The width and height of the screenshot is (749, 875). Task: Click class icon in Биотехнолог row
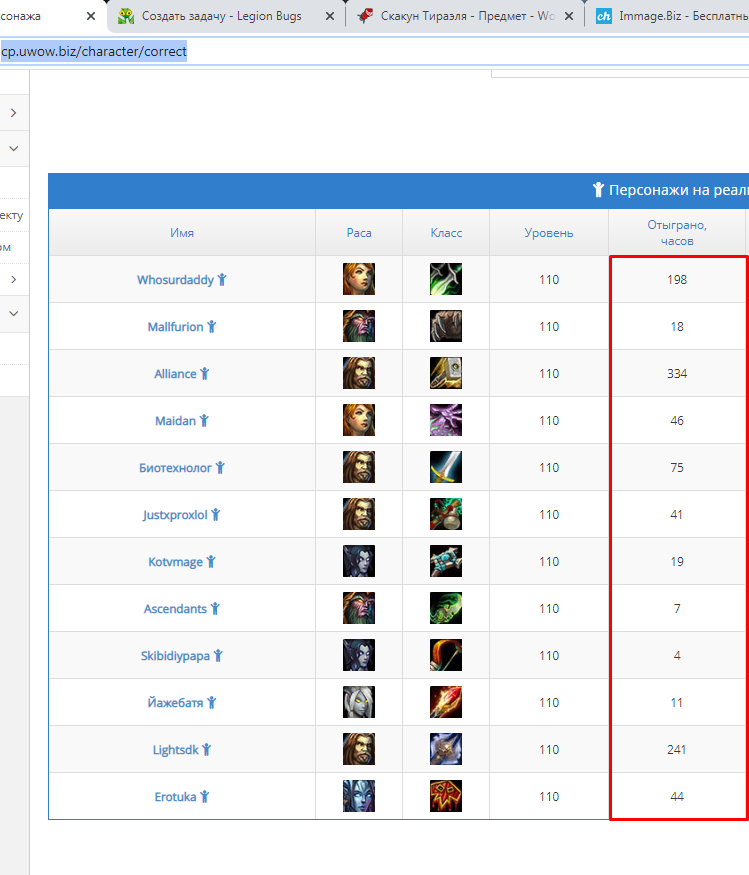pyautogui.click(x=446, y=467)
